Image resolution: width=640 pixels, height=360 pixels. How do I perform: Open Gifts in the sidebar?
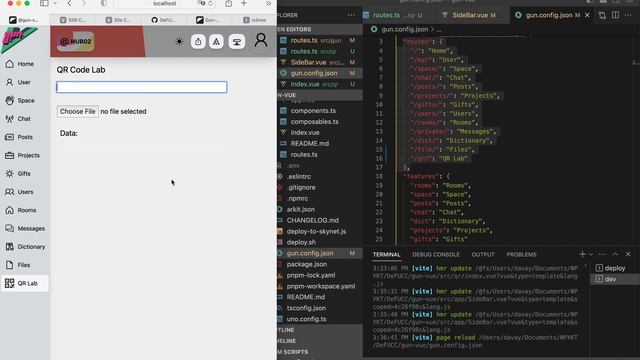click(x=24, y=173)
